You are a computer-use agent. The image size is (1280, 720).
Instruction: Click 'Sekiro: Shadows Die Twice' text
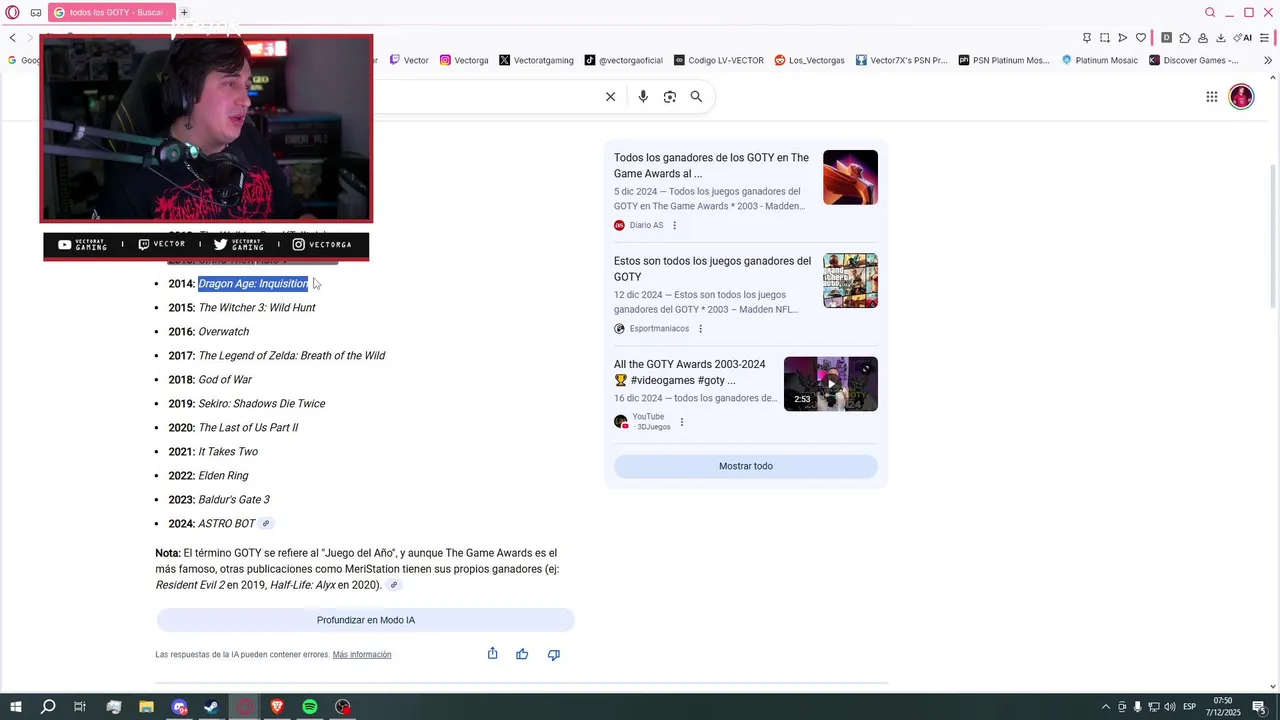pos(262,404)
